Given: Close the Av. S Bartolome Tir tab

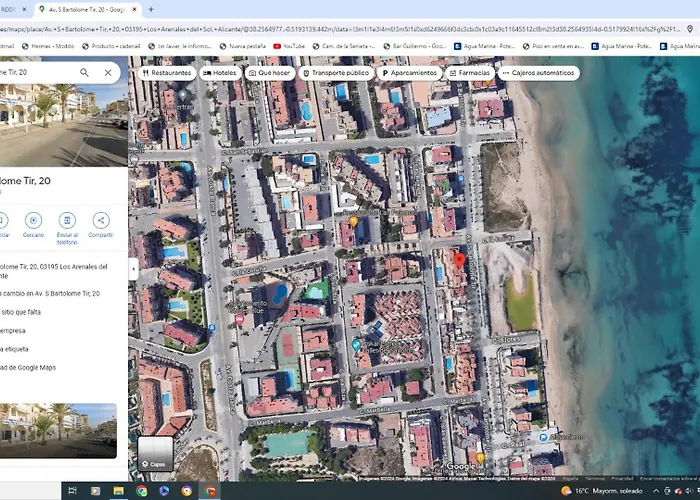Looking at the screenshot, I should point(134,9).
